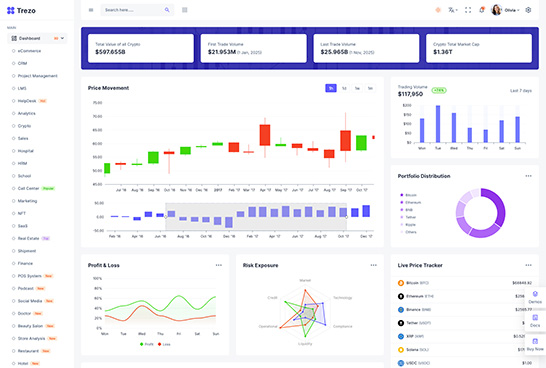Open Docs floating button

[535, 321]
